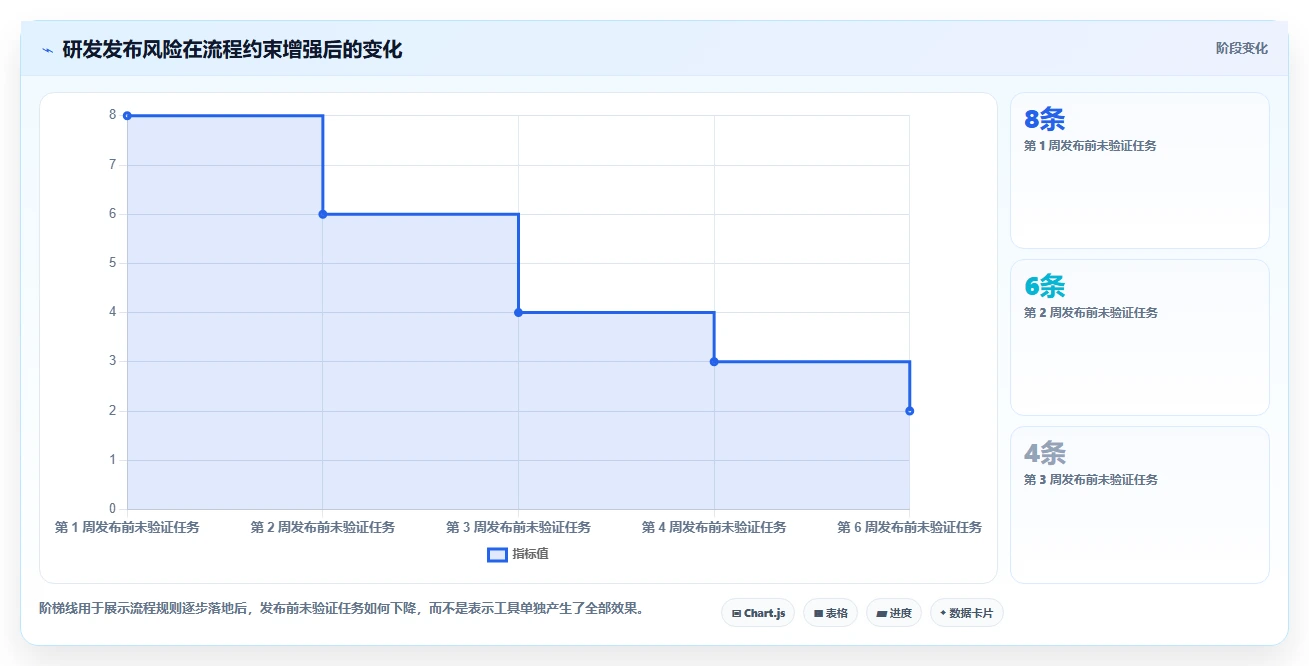Click the y-axis value 0

tap(113, 509)
